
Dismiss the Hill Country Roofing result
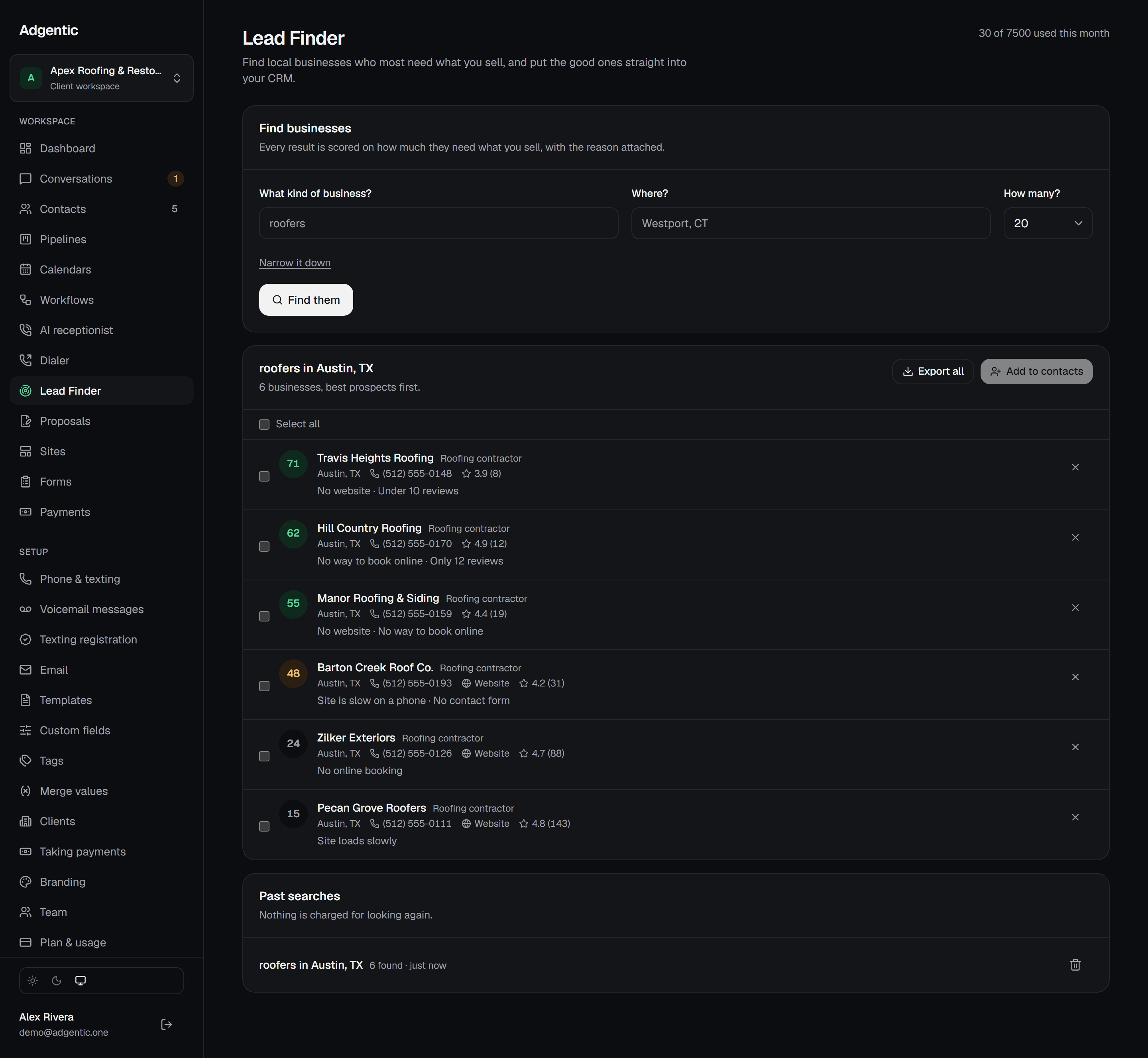[1075, 537]
